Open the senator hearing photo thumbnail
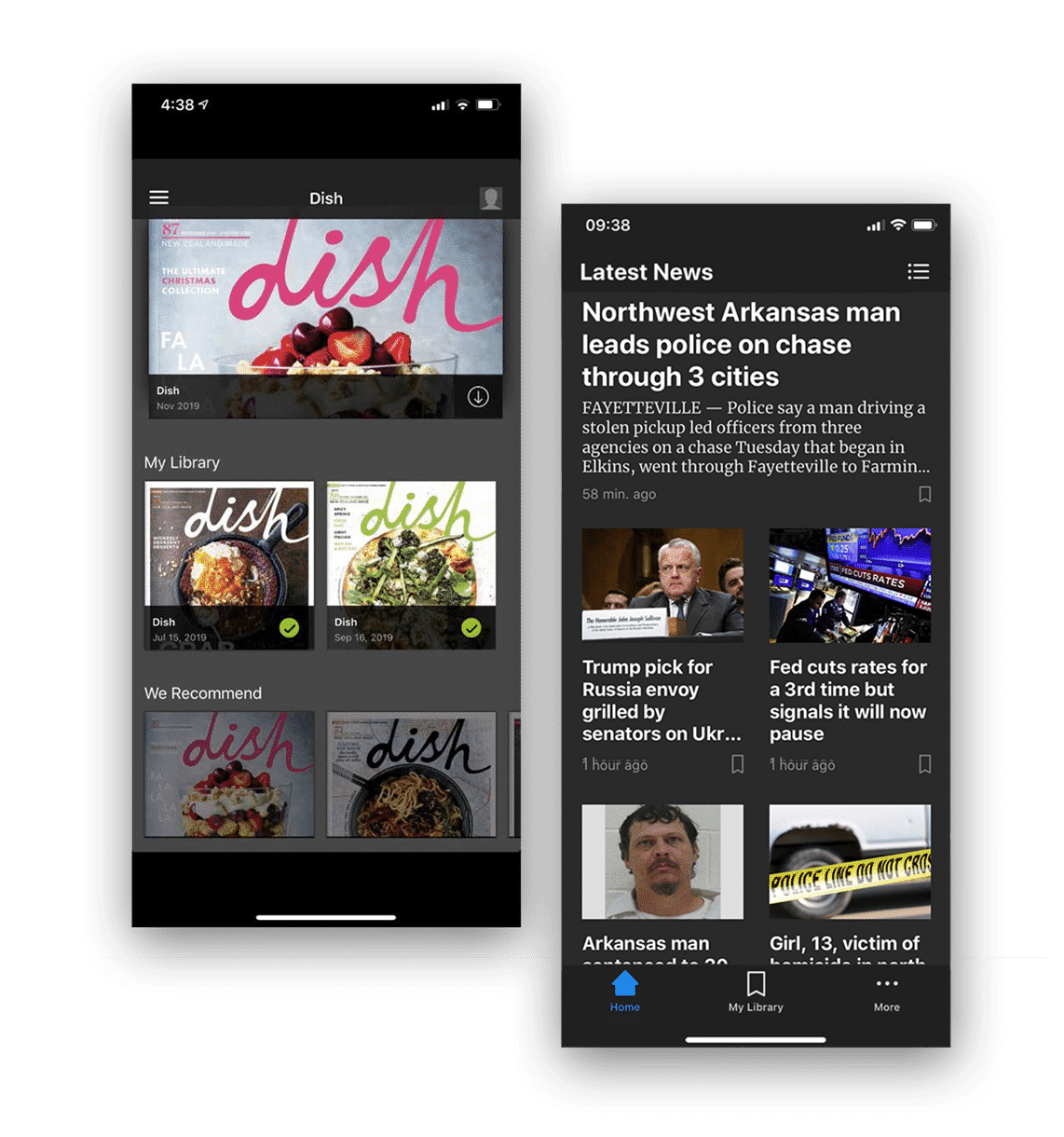Viewport: 1064px width, 1137px height. coord(662,585)
